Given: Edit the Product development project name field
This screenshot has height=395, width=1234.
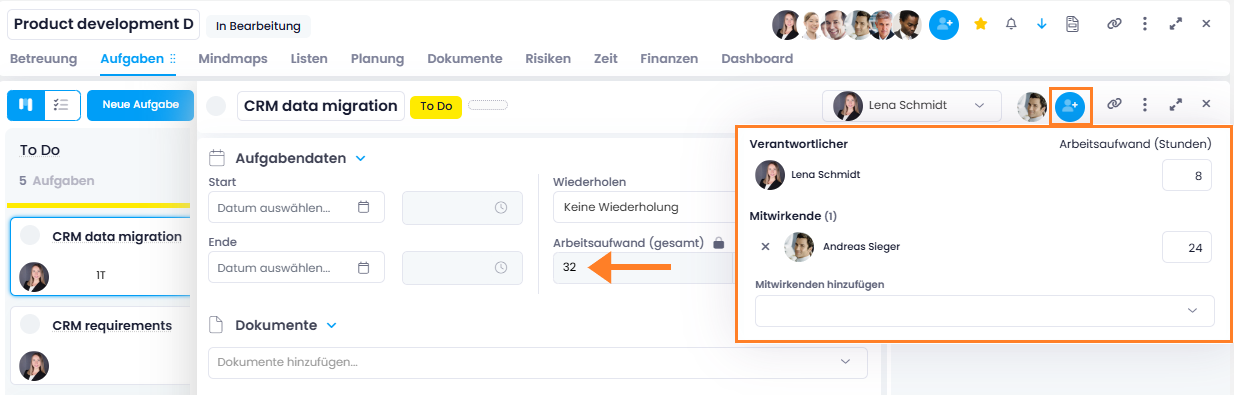Looking at the screenshot, I should [104, 24].
